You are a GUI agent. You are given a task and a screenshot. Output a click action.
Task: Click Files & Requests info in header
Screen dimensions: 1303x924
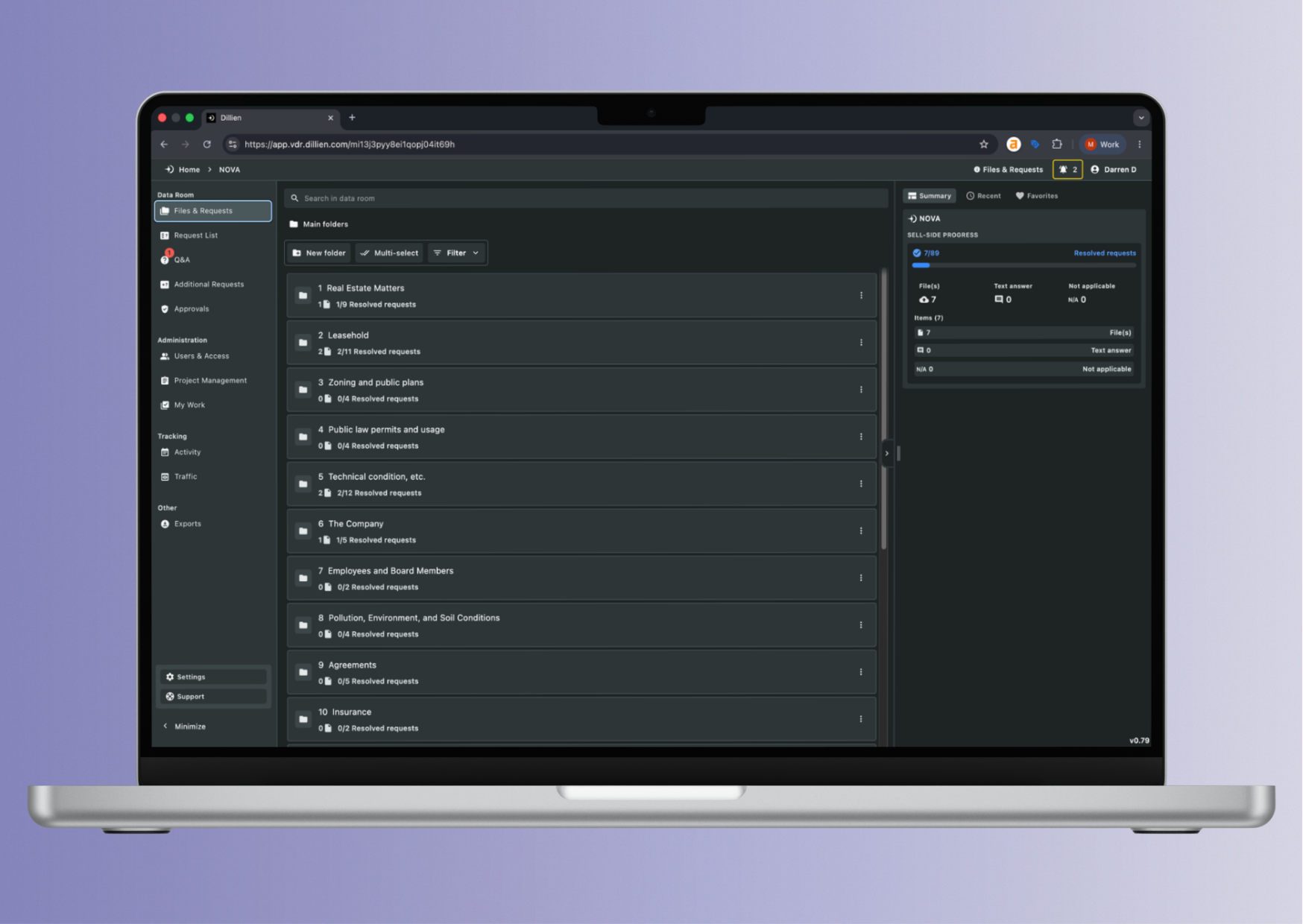pos(1008,170)
